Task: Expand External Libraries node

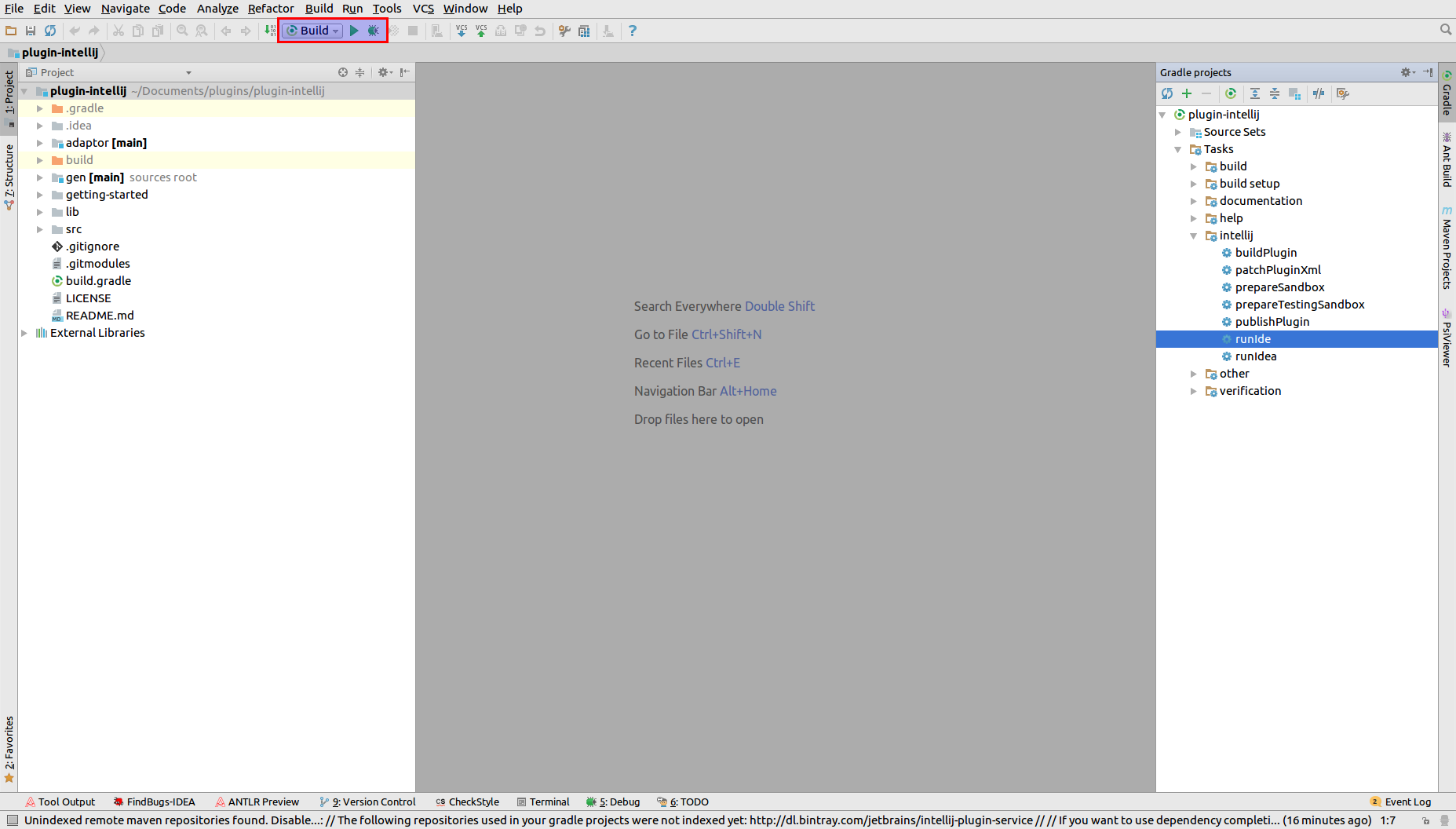Action: coord(24,333)
